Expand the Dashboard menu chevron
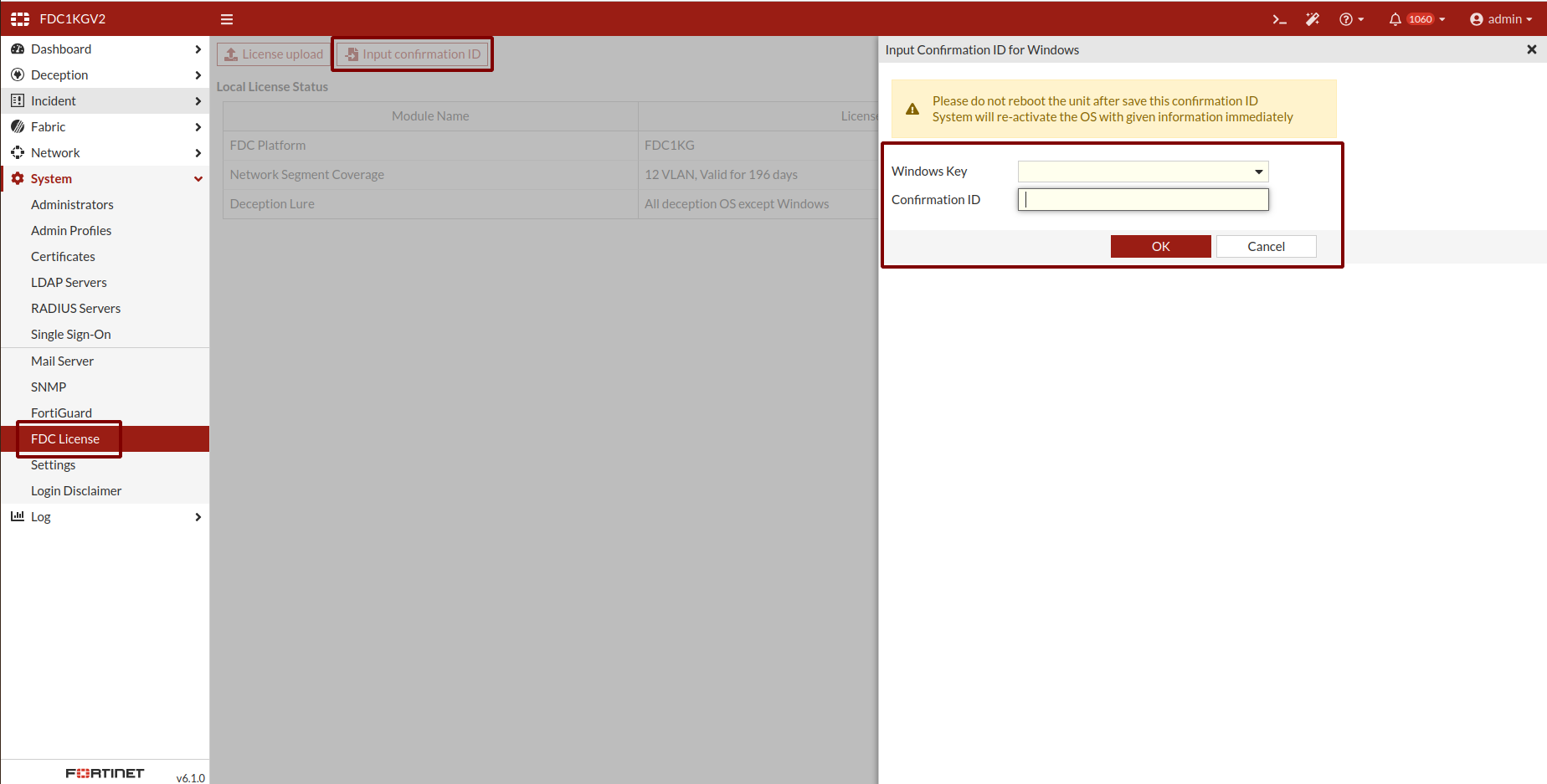Screen dimensions: 1547x784 198,49
